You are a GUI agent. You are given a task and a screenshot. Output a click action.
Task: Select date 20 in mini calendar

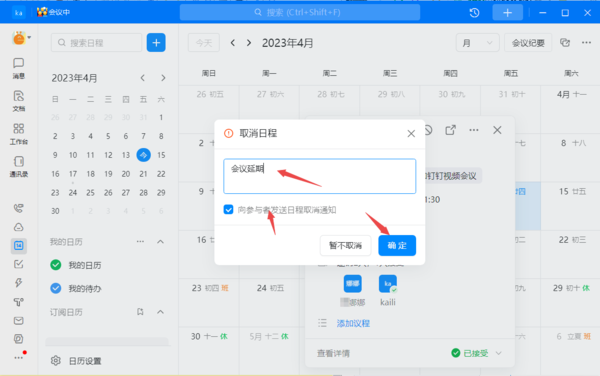click(x=126, y=174)
